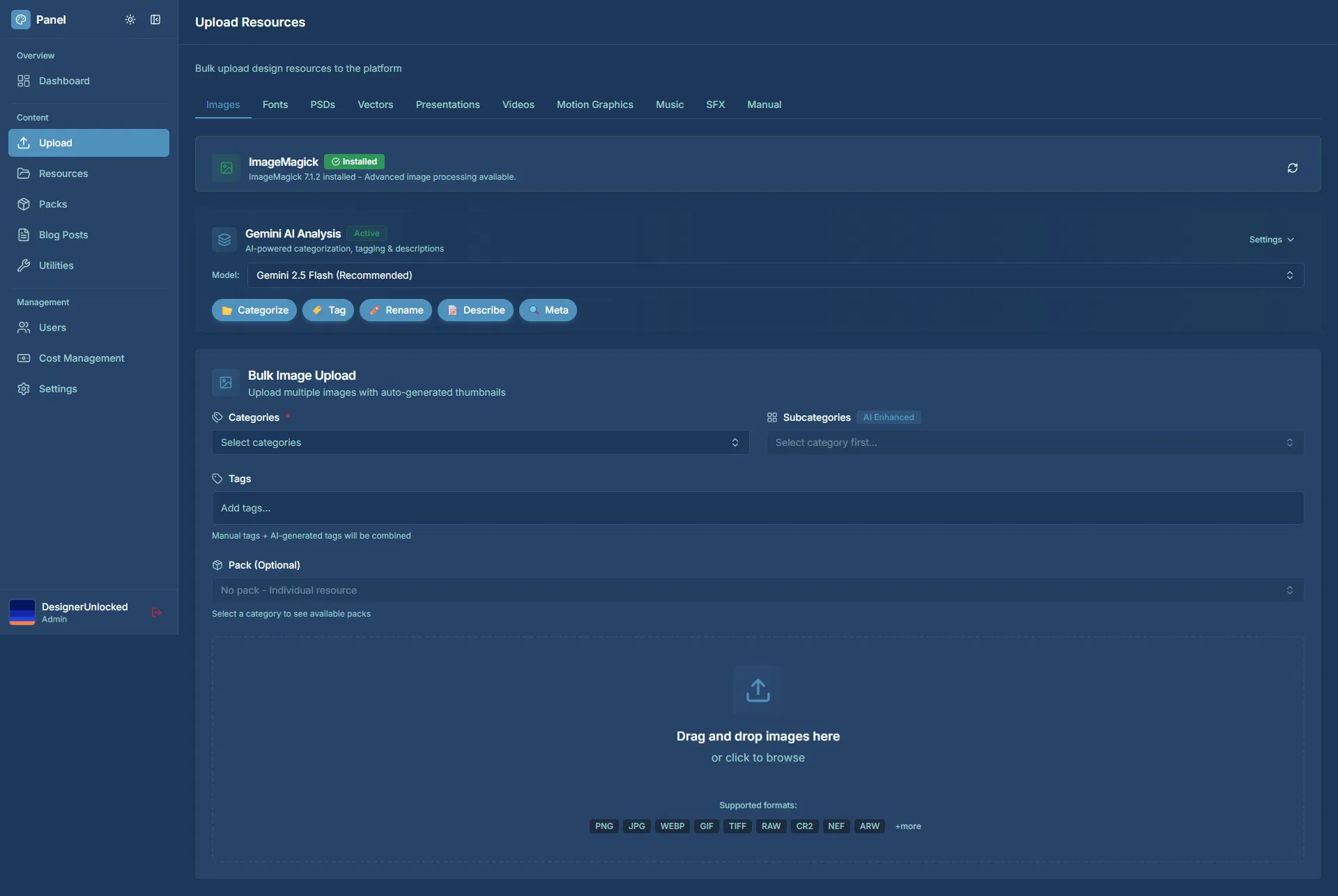Toggle the Rename AI option
The width and height of the screenshot is (1338, 896).
[x=395, y=309]
